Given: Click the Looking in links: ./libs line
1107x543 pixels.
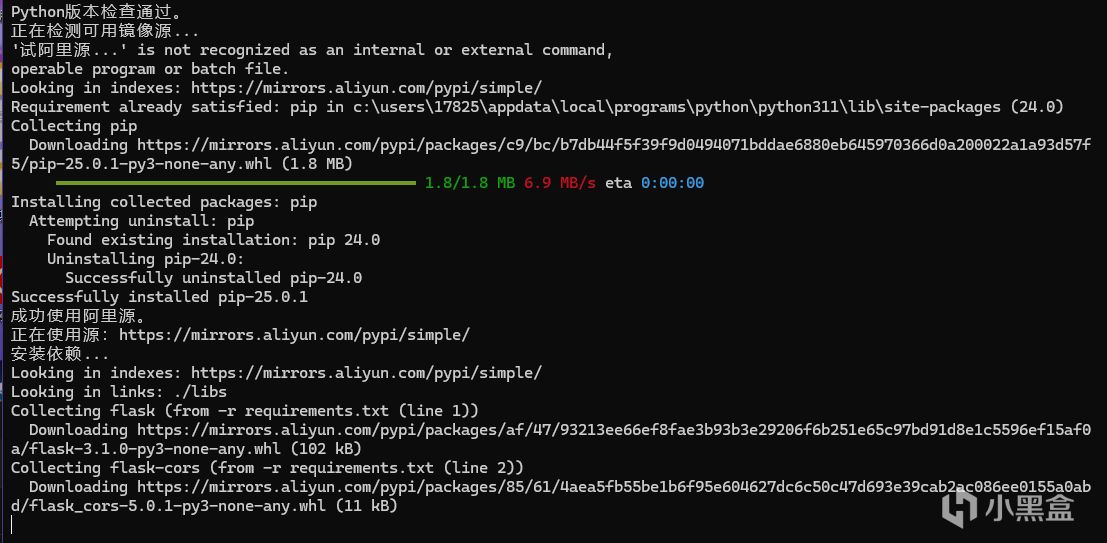Looking at the screenshot, I should [x=119, y=392].
